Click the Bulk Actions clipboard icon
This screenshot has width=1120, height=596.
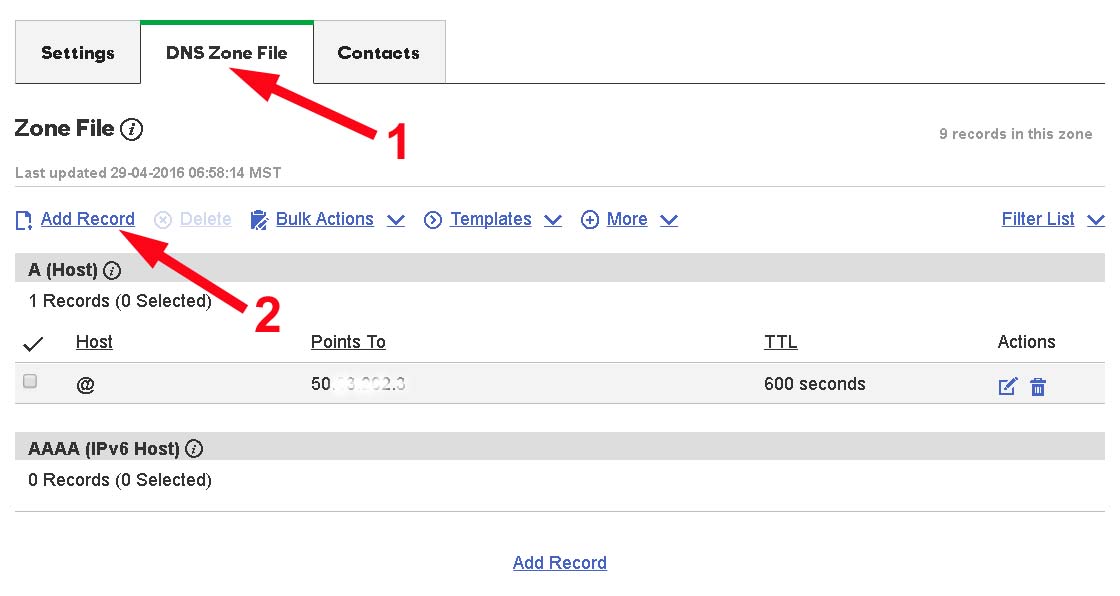click(259, 220)
